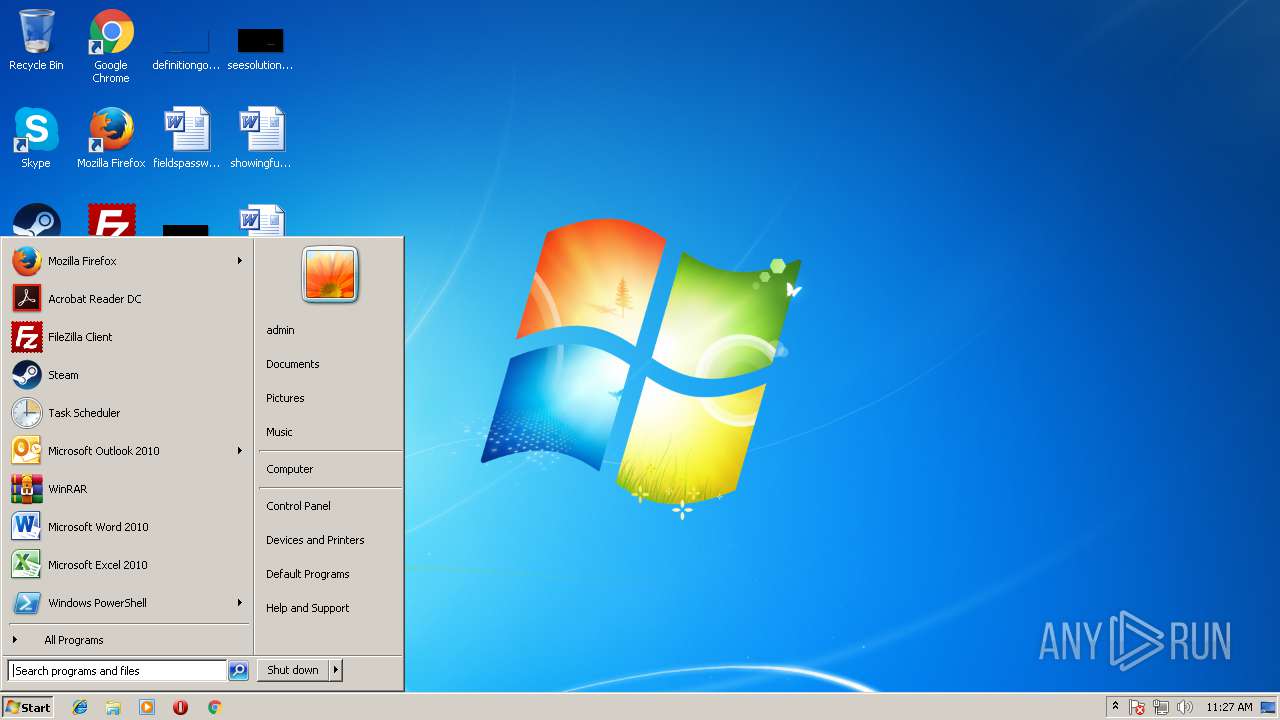1280x720 pixels.
Task: Open Windows Explorer from taskbar
Action: [113, 707]
